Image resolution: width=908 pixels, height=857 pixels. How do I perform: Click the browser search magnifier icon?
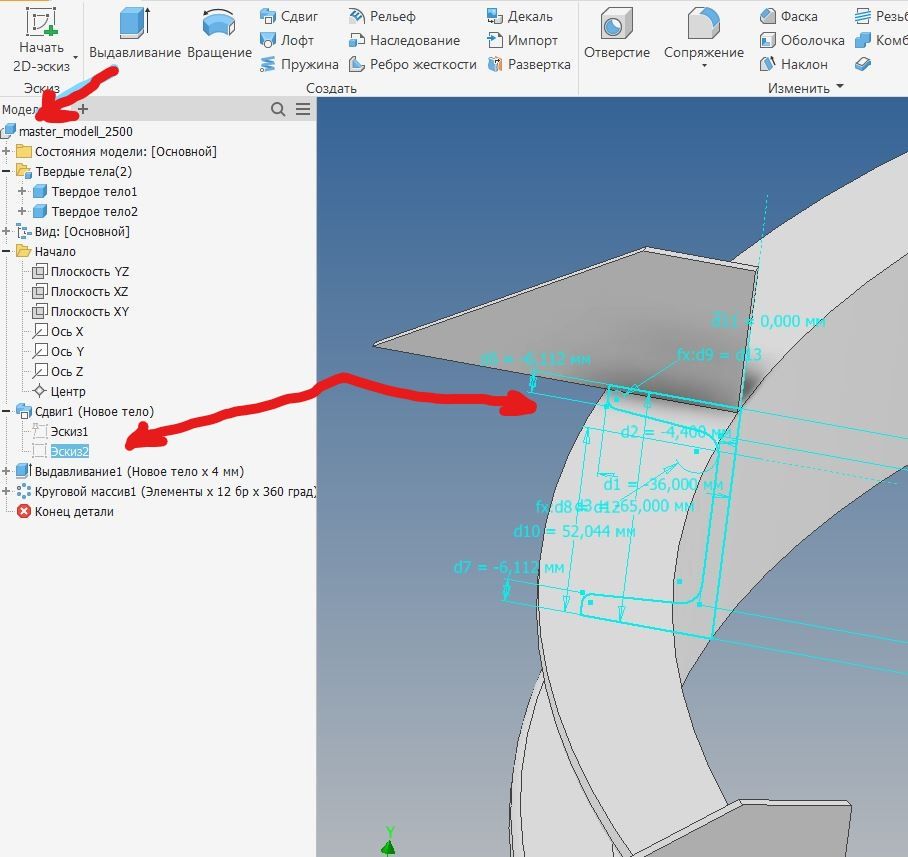278,109
